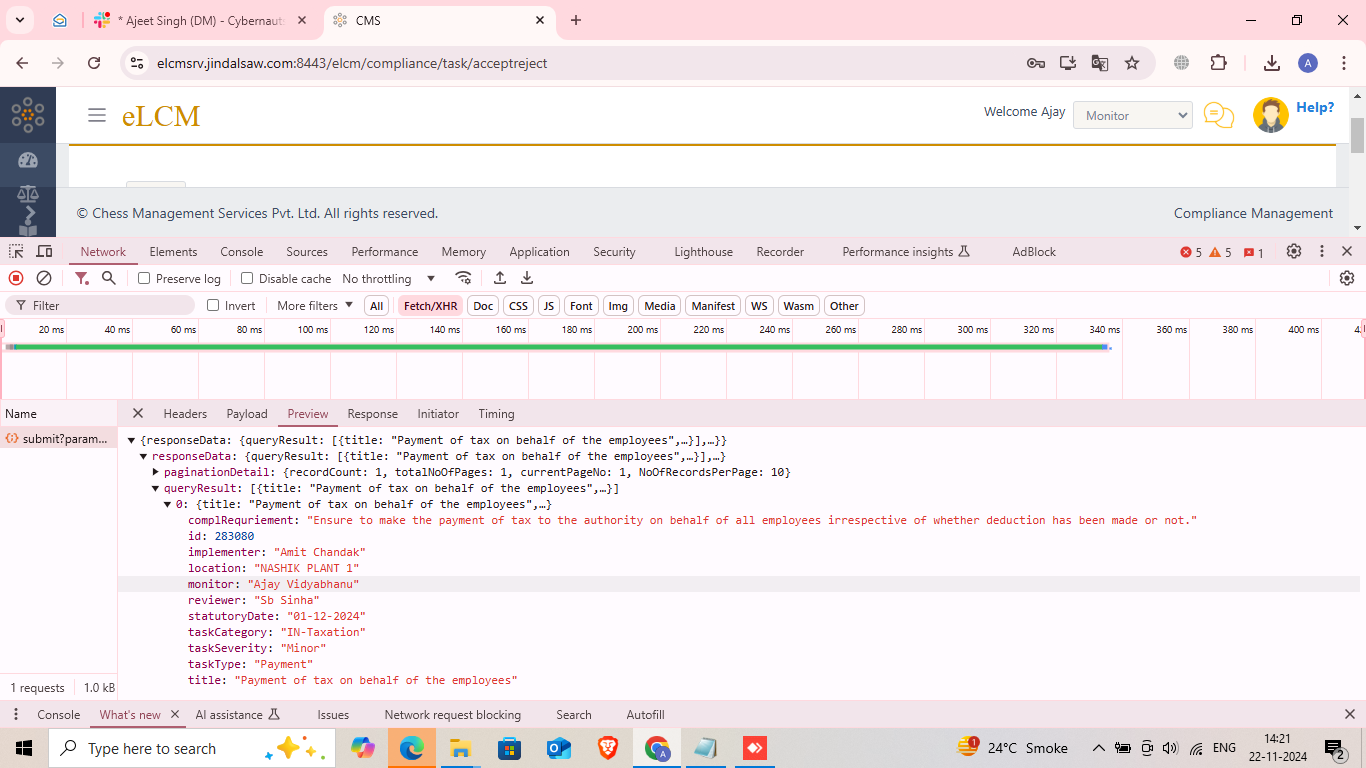
Task: Switch to the Headers tab
Action: (x=185, y=414)
